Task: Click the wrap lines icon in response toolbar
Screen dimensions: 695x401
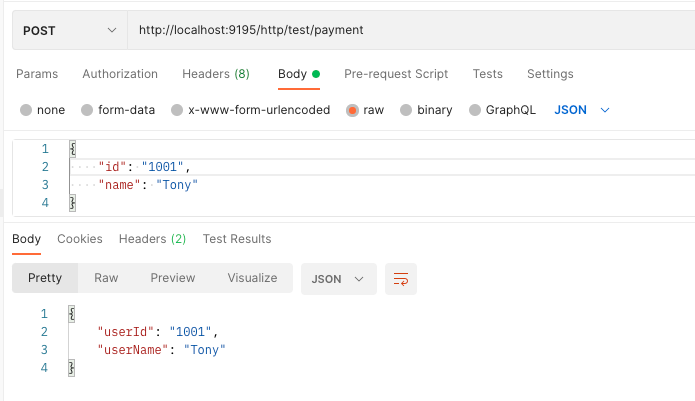Action: tap(400, 279)
